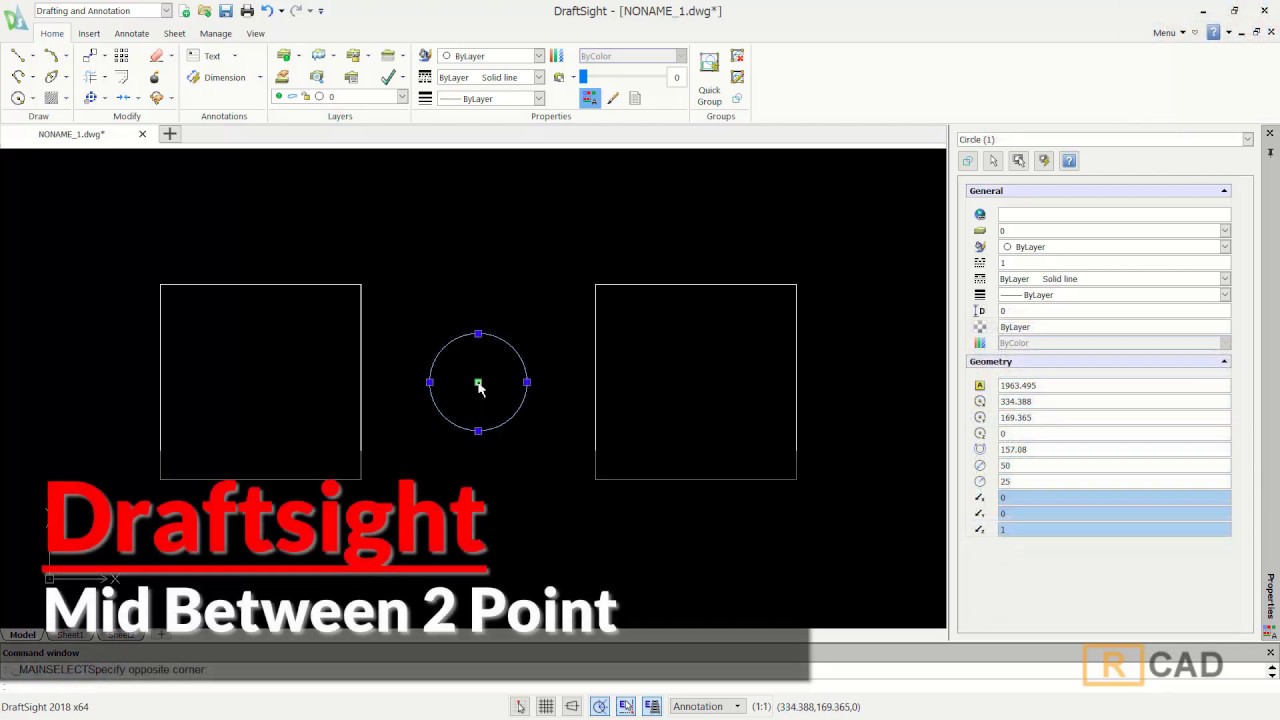The image size is (1280, 720).
Task: Open the ribbon line style Solid line dropdown
Action: [x=492, y=77]
